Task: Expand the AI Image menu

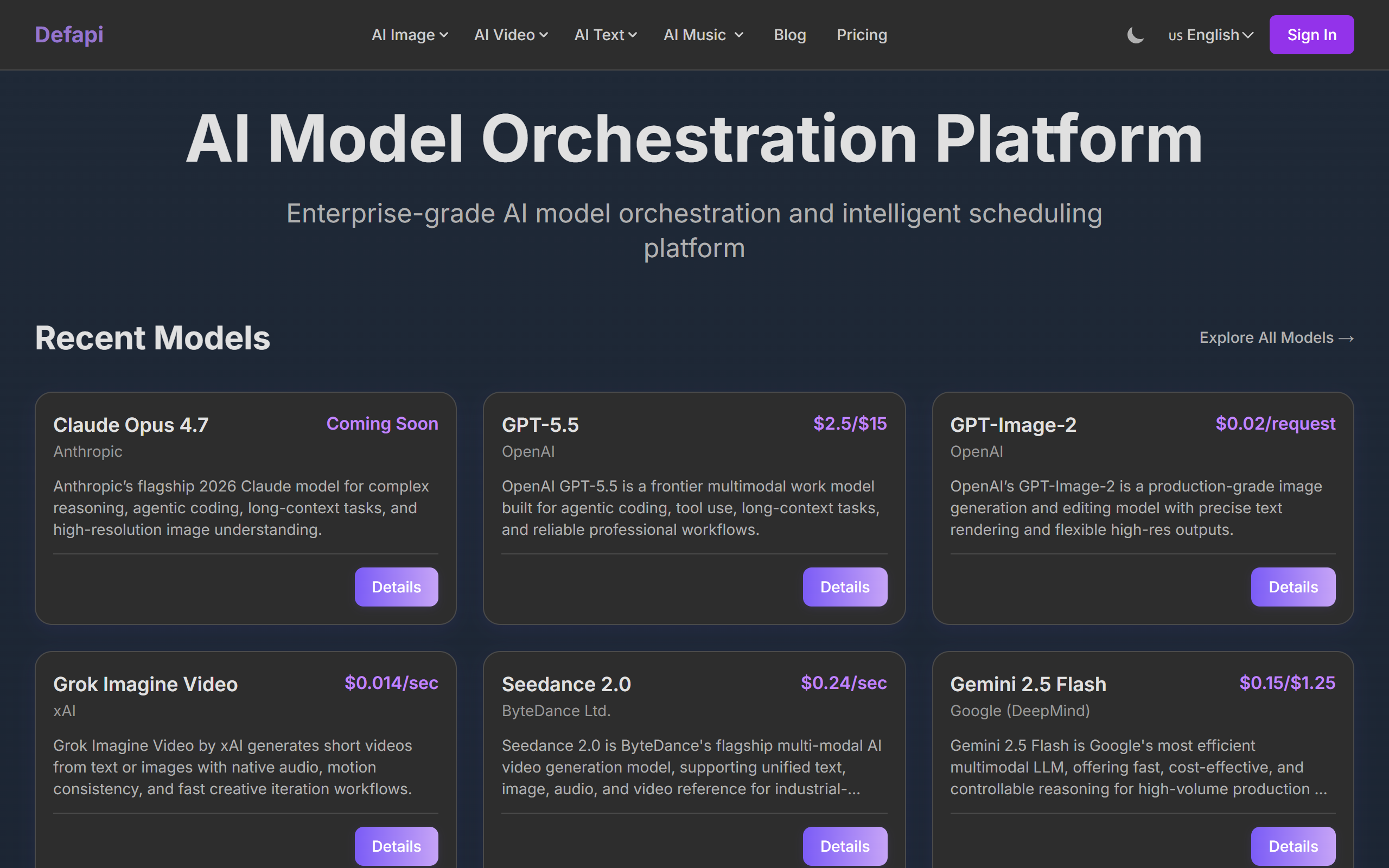Action: point(410,35)
